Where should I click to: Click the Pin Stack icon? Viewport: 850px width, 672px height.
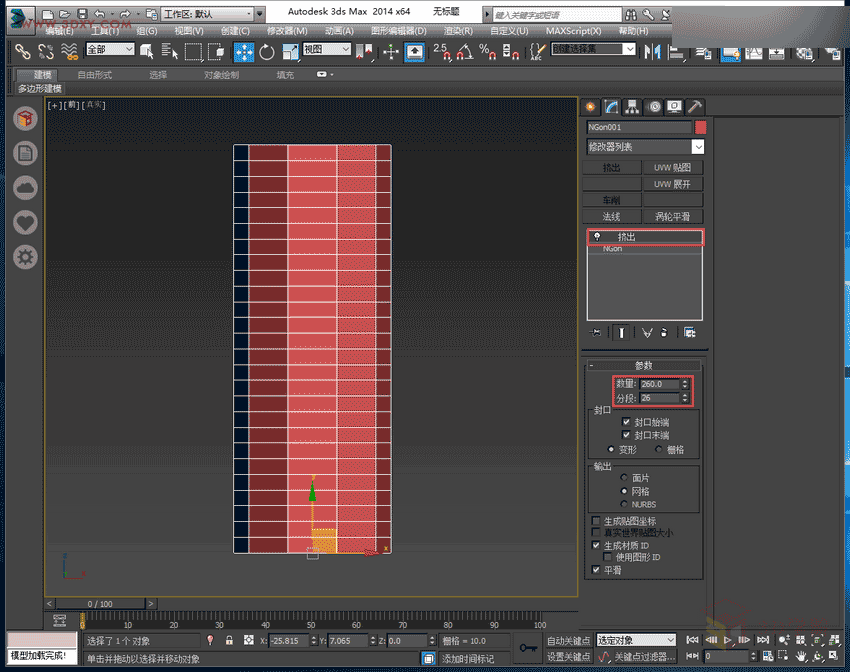pyautogui.click(x=597, y=332)
